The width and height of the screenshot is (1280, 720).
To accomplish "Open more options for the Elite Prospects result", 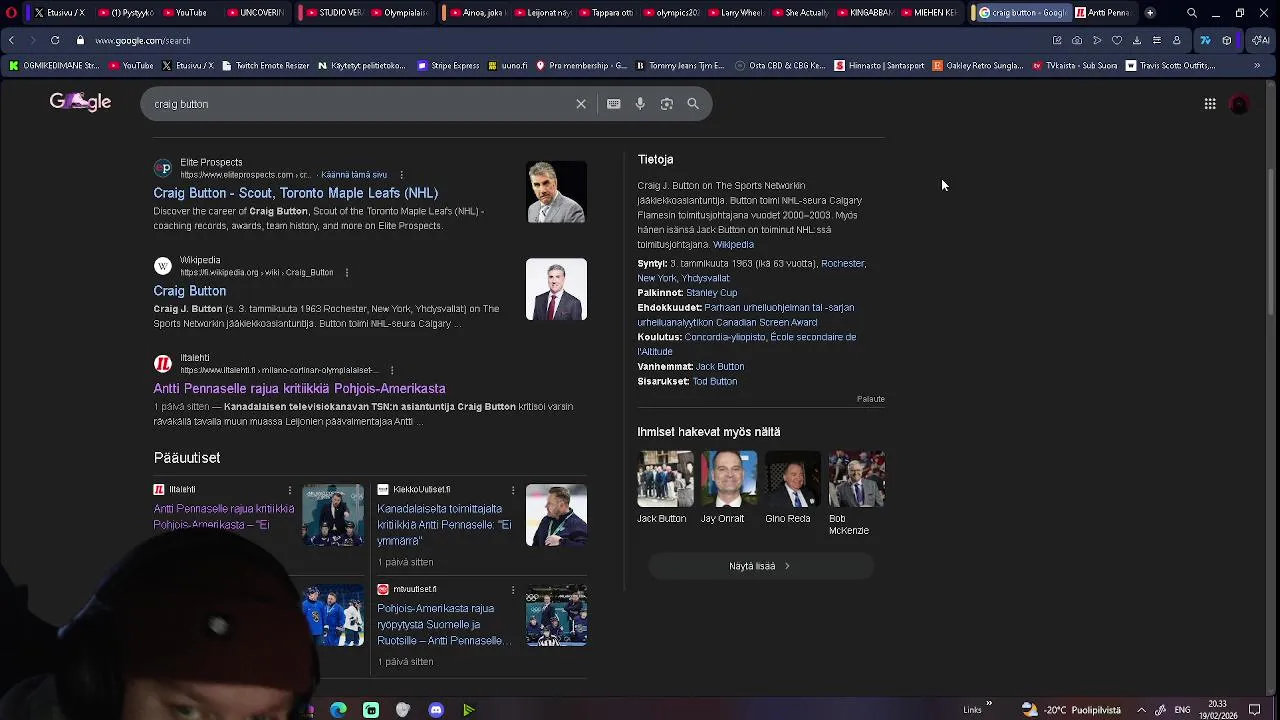I will [402, 175].
